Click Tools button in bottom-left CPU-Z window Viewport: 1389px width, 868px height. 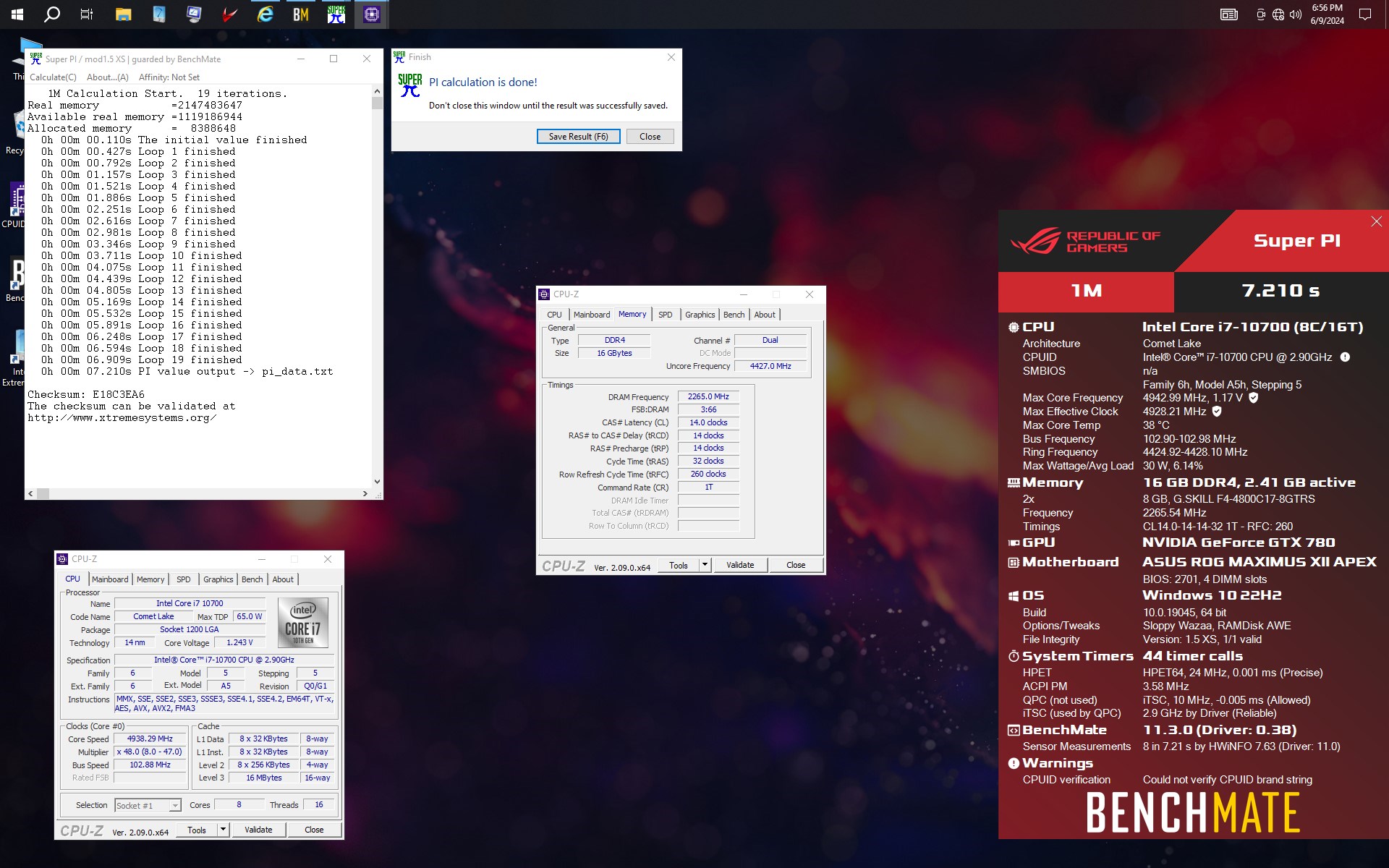197,830
